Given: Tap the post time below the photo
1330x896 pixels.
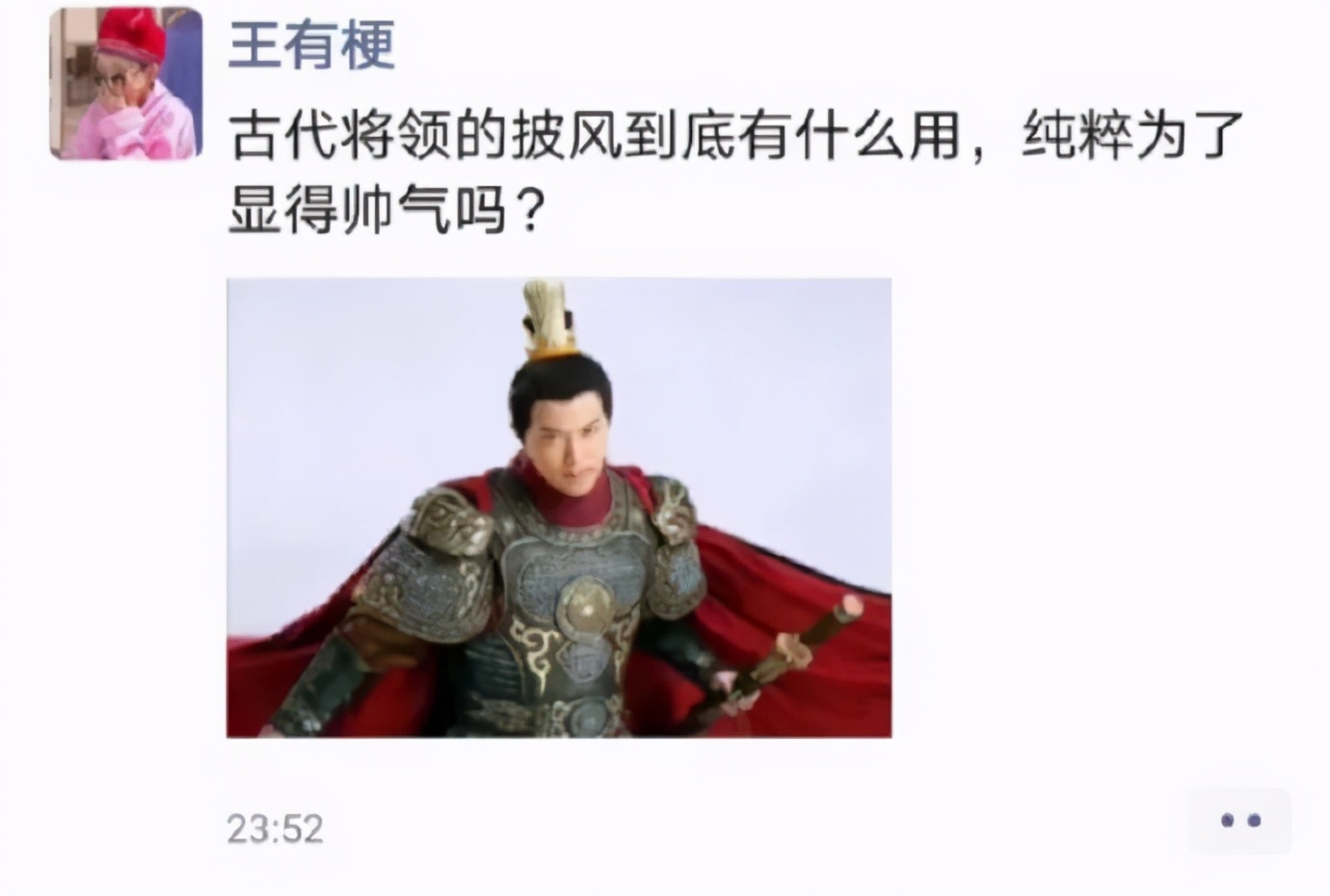Looking at the screenshot, I should coord(275,829).
